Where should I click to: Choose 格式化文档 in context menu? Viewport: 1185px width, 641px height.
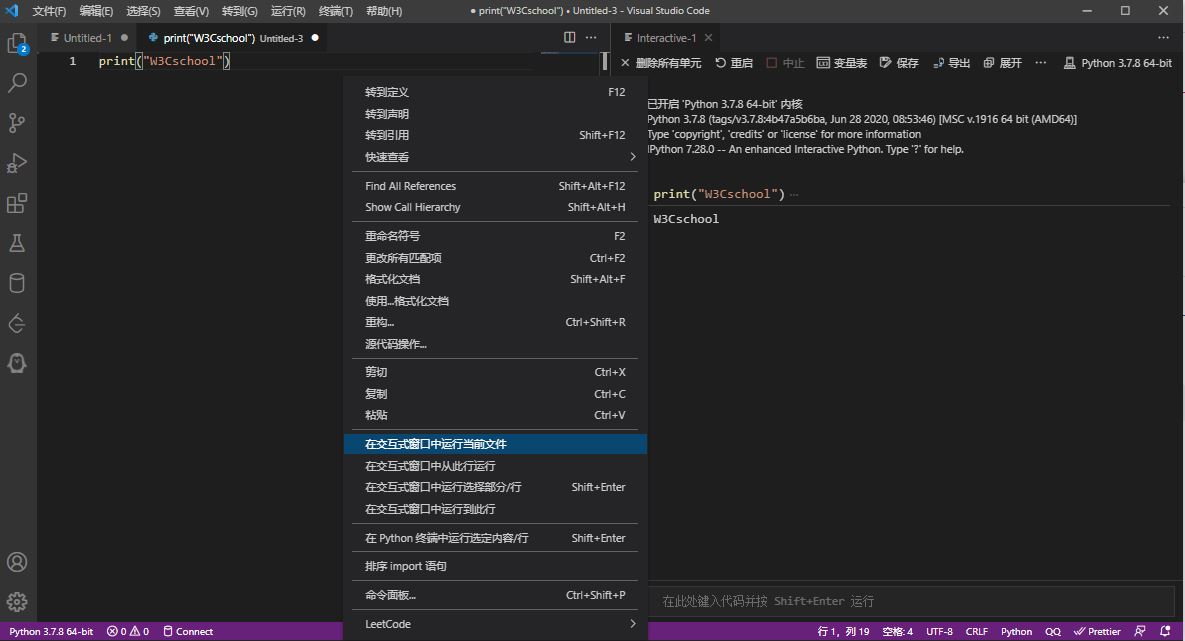click(x=495, y=279)
